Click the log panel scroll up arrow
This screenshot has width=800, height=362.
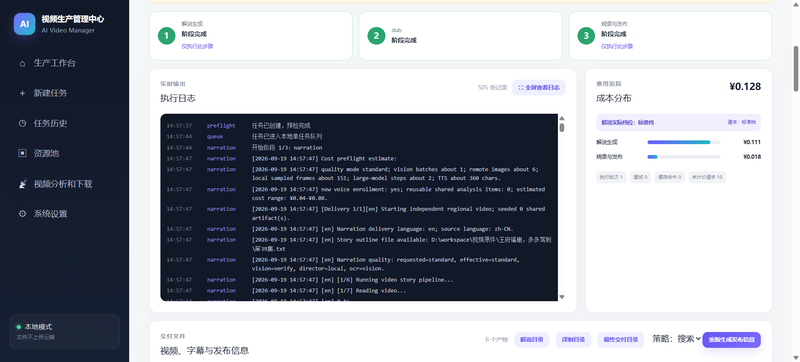tap(562, 118)
